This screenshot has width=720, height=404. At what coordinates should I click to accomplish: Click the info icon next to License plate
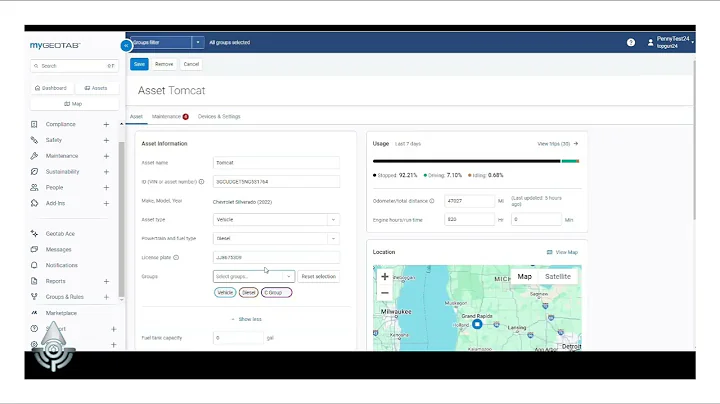[176, 258]
